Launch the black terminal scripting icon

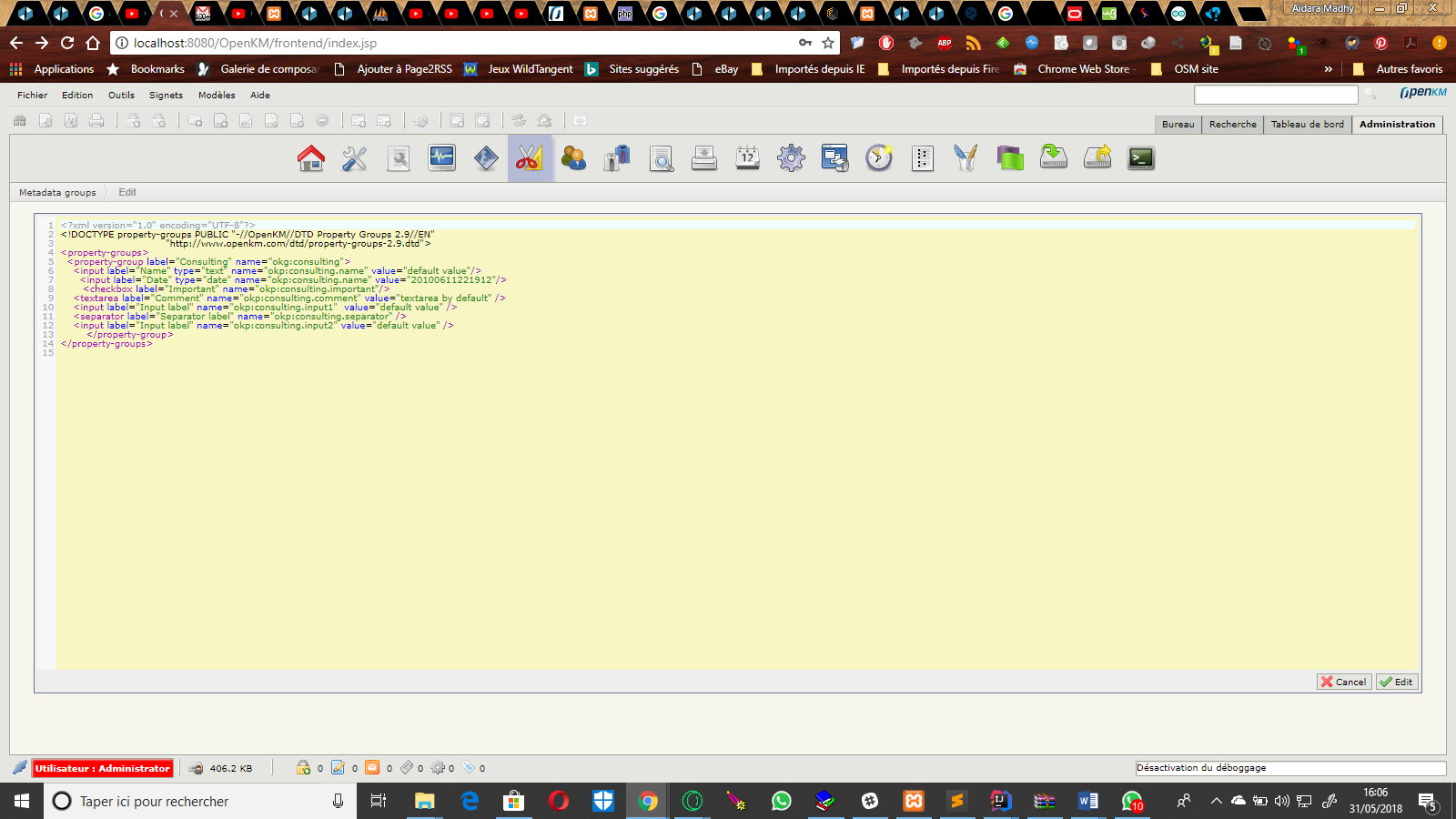coord(1141,158)
